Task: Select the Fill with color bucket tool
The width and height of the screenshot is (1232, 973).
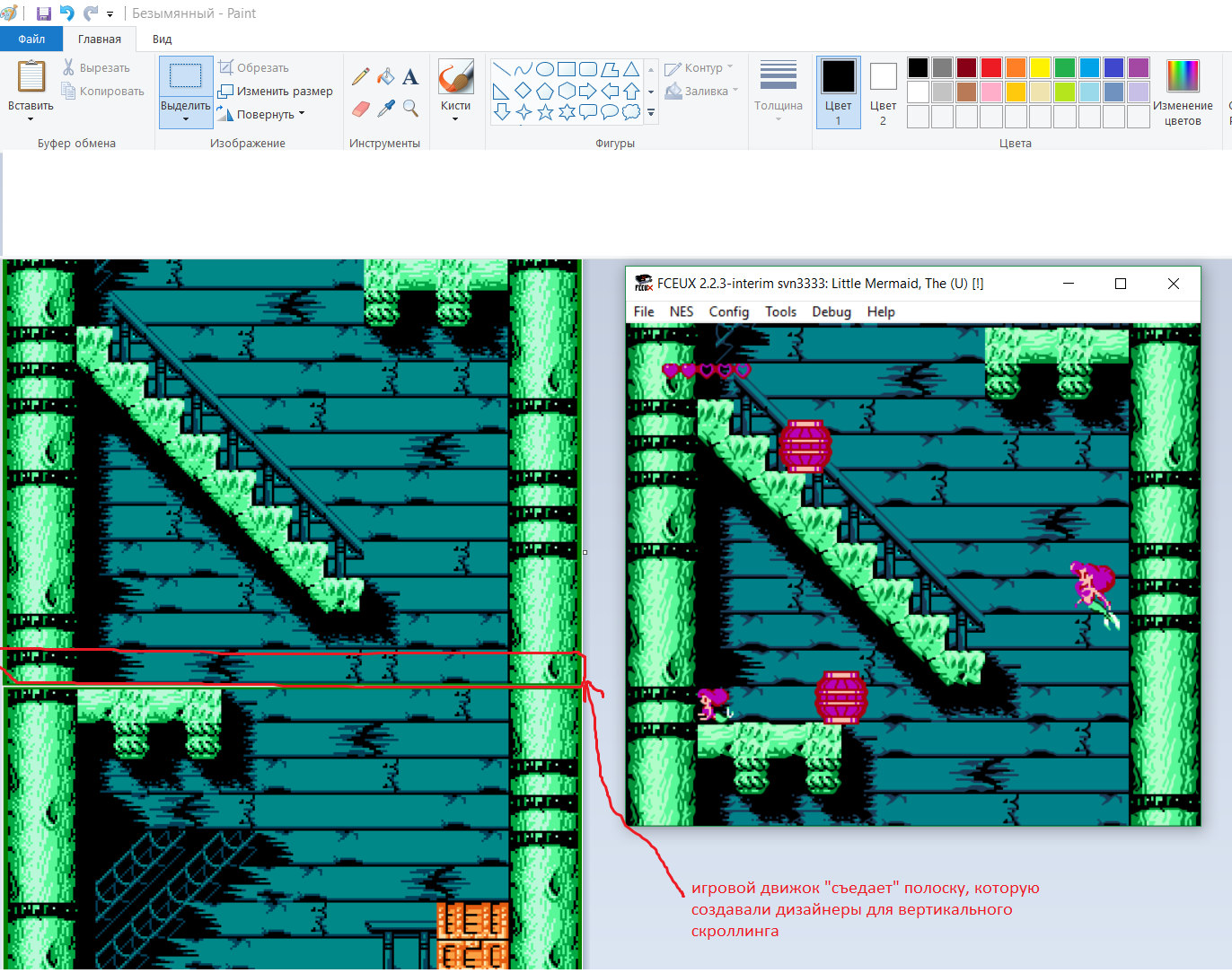Action: click(x=386, y=77)
